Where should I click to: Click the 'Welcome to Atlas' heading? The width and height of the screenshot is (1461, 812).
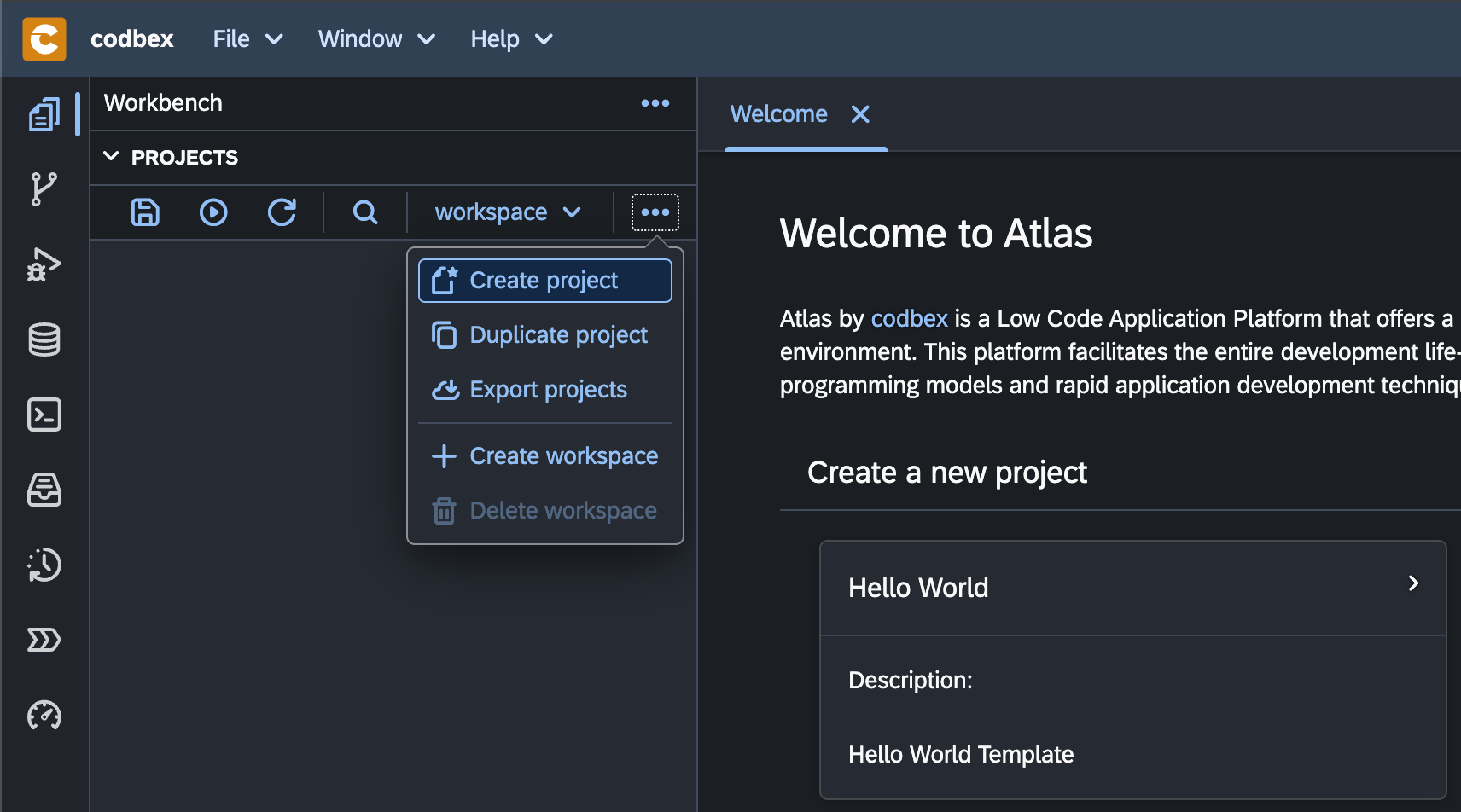936,234
